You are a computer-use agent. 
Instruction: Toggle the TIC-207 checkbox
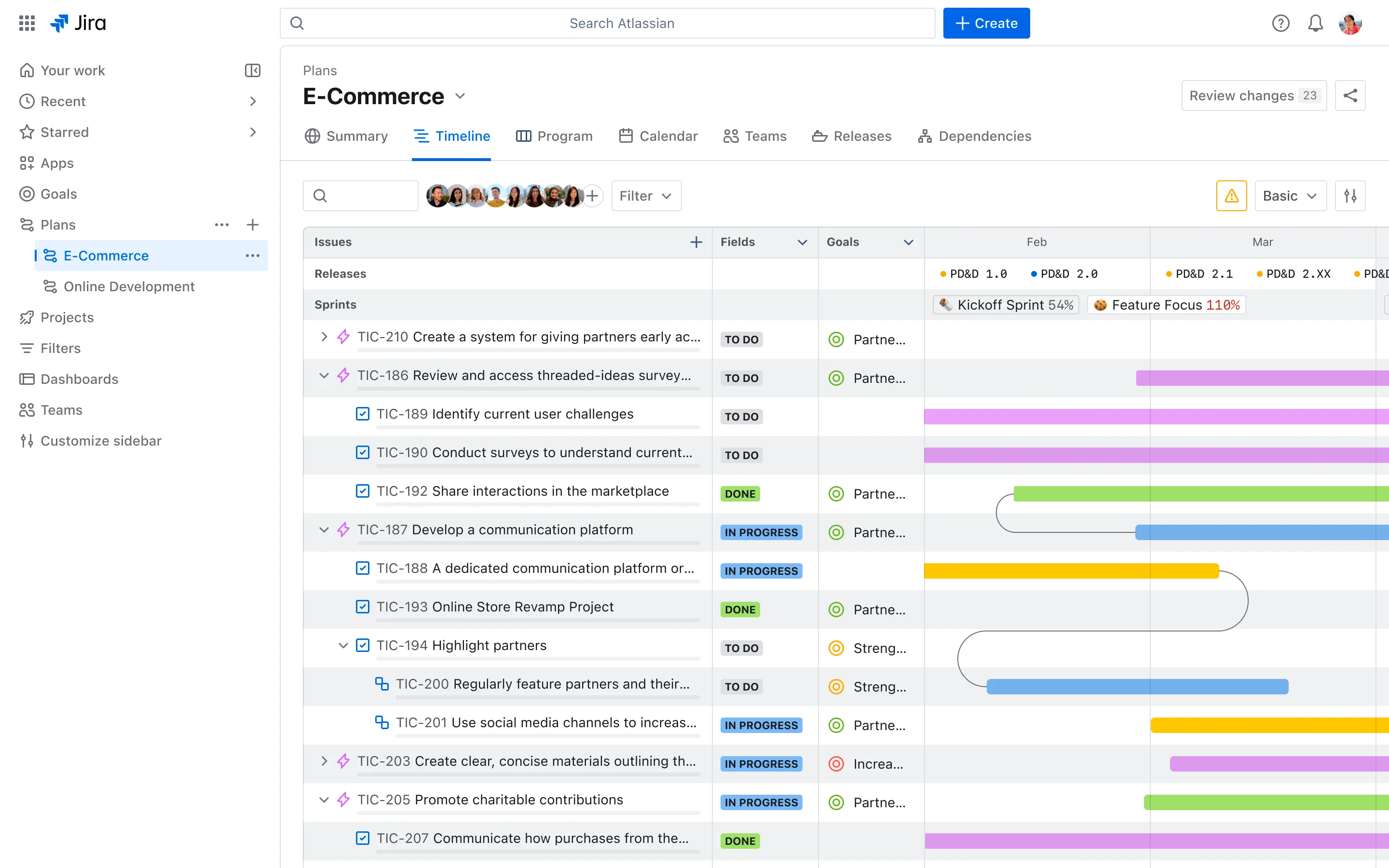(363, 838)
